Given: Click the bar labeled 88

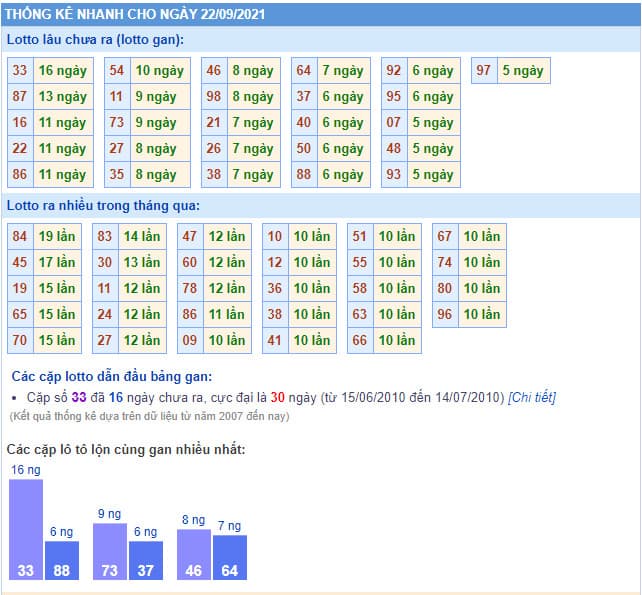Looking at the screenshot, I should pyautogui.click(x=62, y=560).
